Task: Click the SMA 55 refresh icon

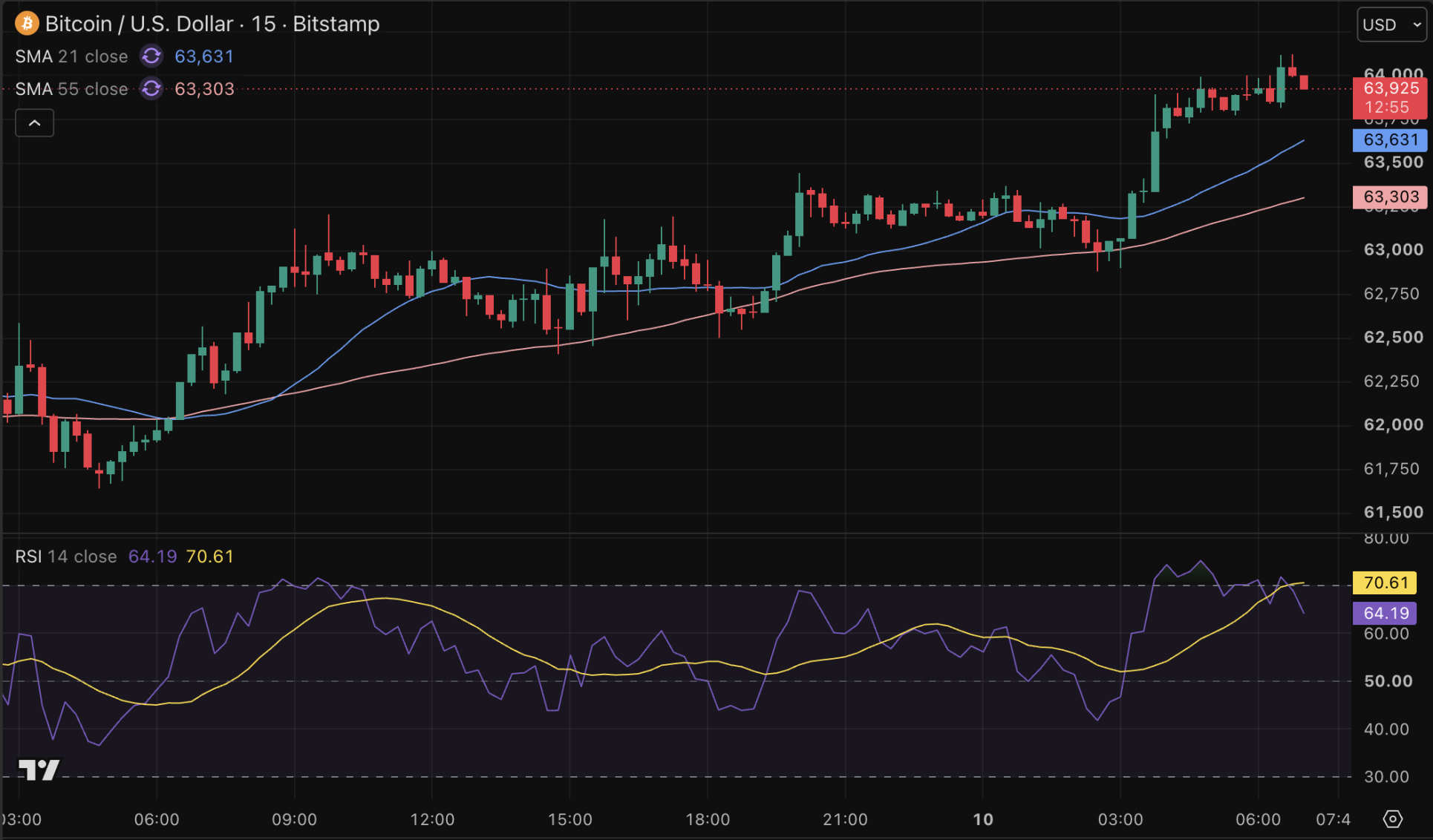Action: click(x=151, y=89)
